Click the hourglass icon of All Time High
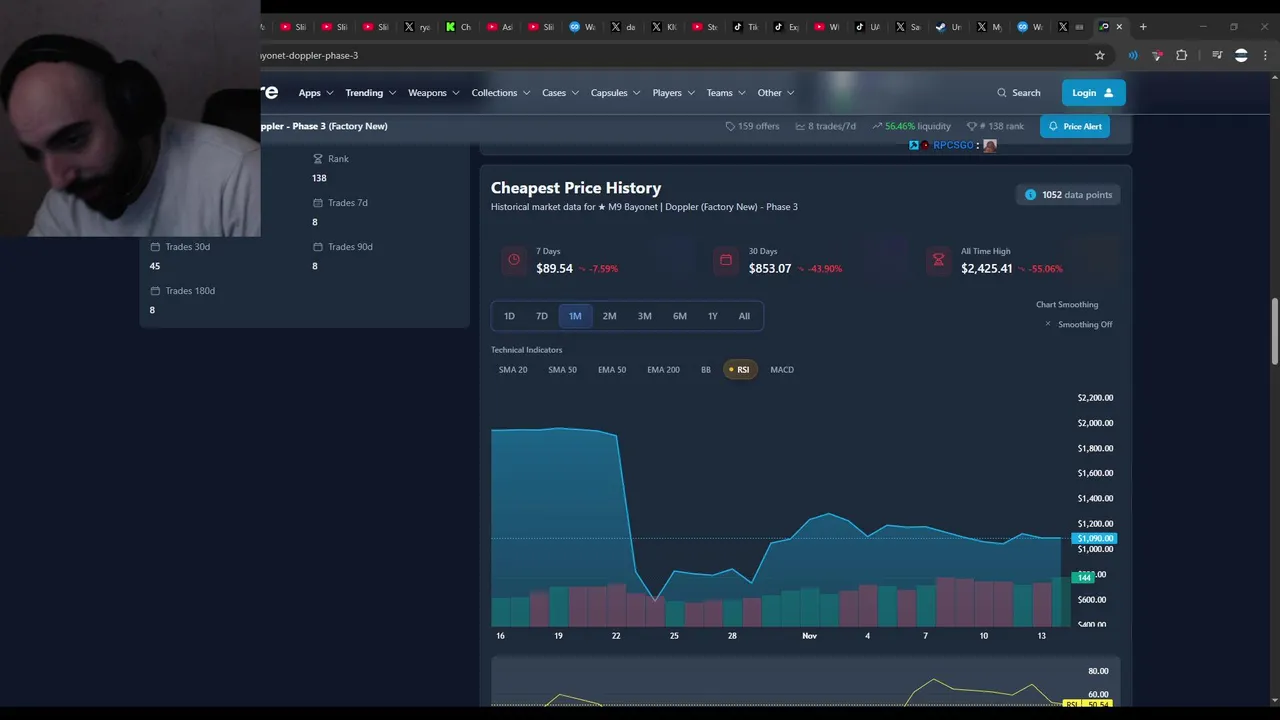1280x720 pixels. [938, 260]
